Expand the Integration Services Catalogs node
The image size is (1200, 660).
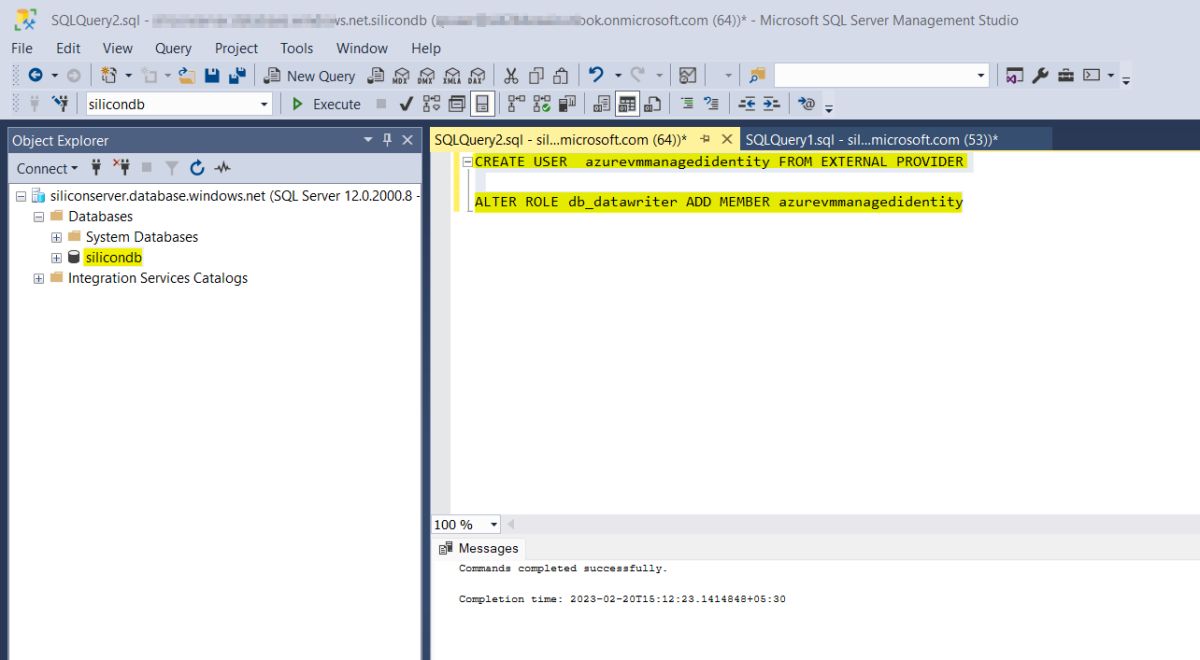pos(38,278)
